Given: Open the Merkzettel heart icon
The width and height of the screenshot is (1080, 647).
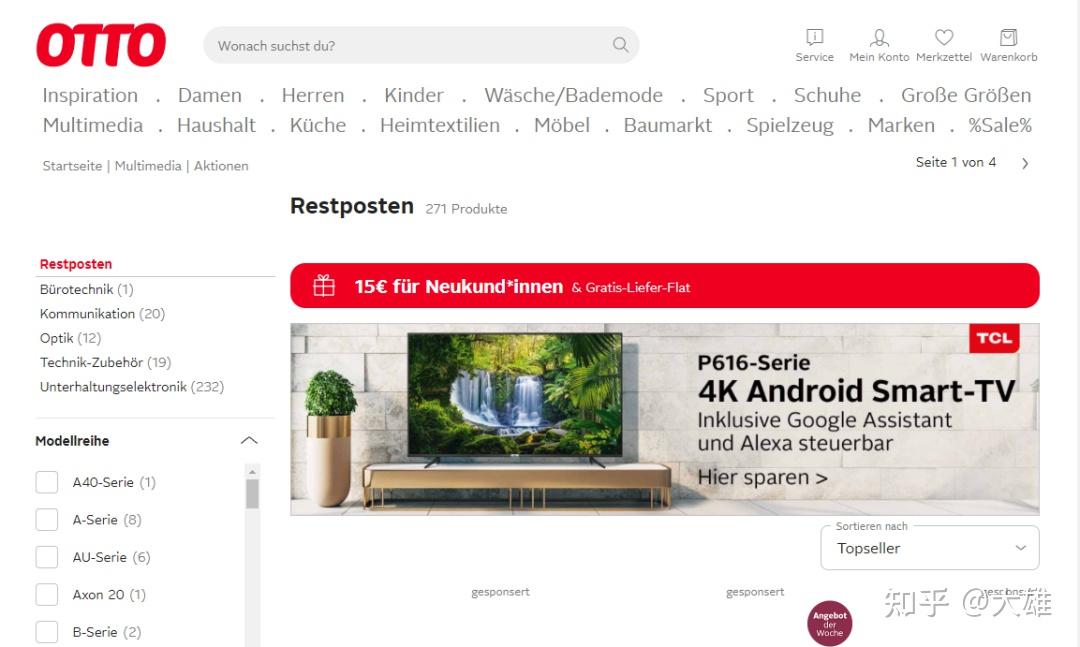Looking at the screenshot, I should [x=944, y=37].
